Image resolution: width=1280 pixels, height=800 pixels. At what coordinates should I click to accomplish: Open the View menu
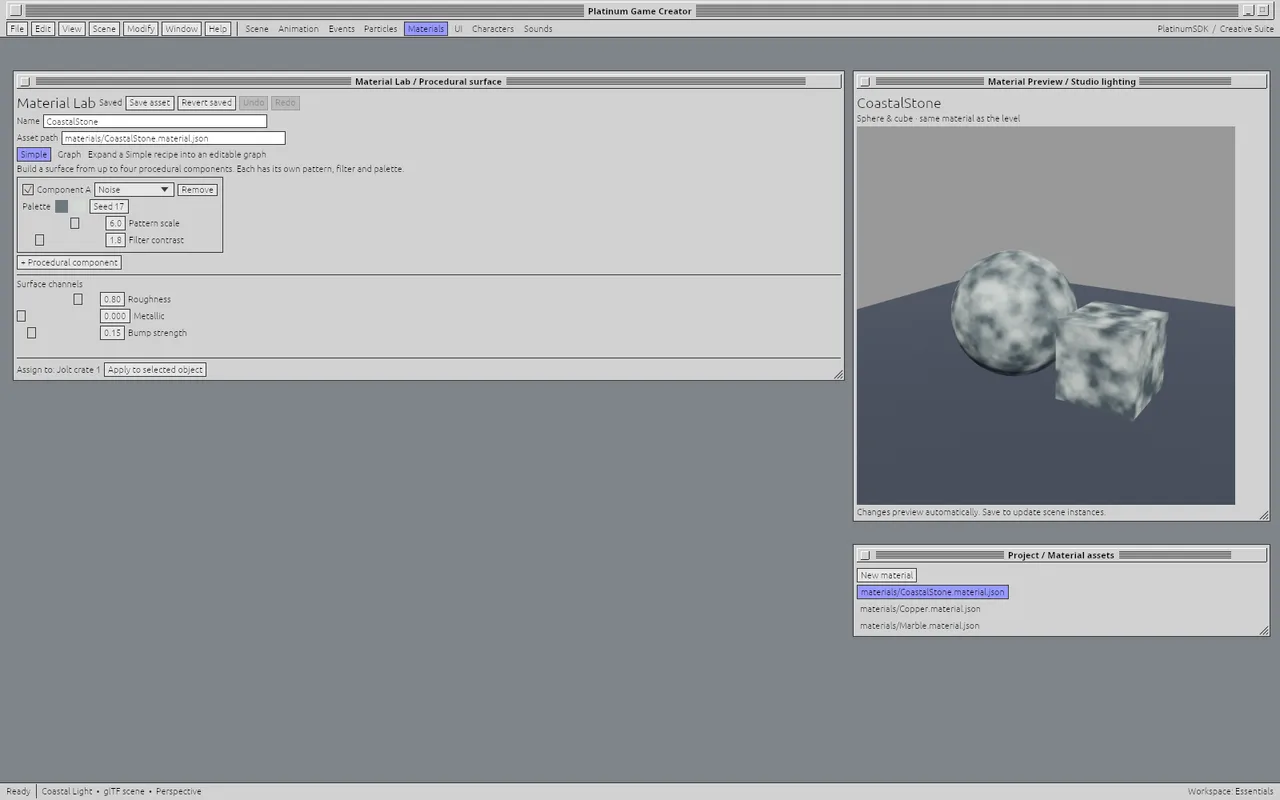(x=72, y=29)
